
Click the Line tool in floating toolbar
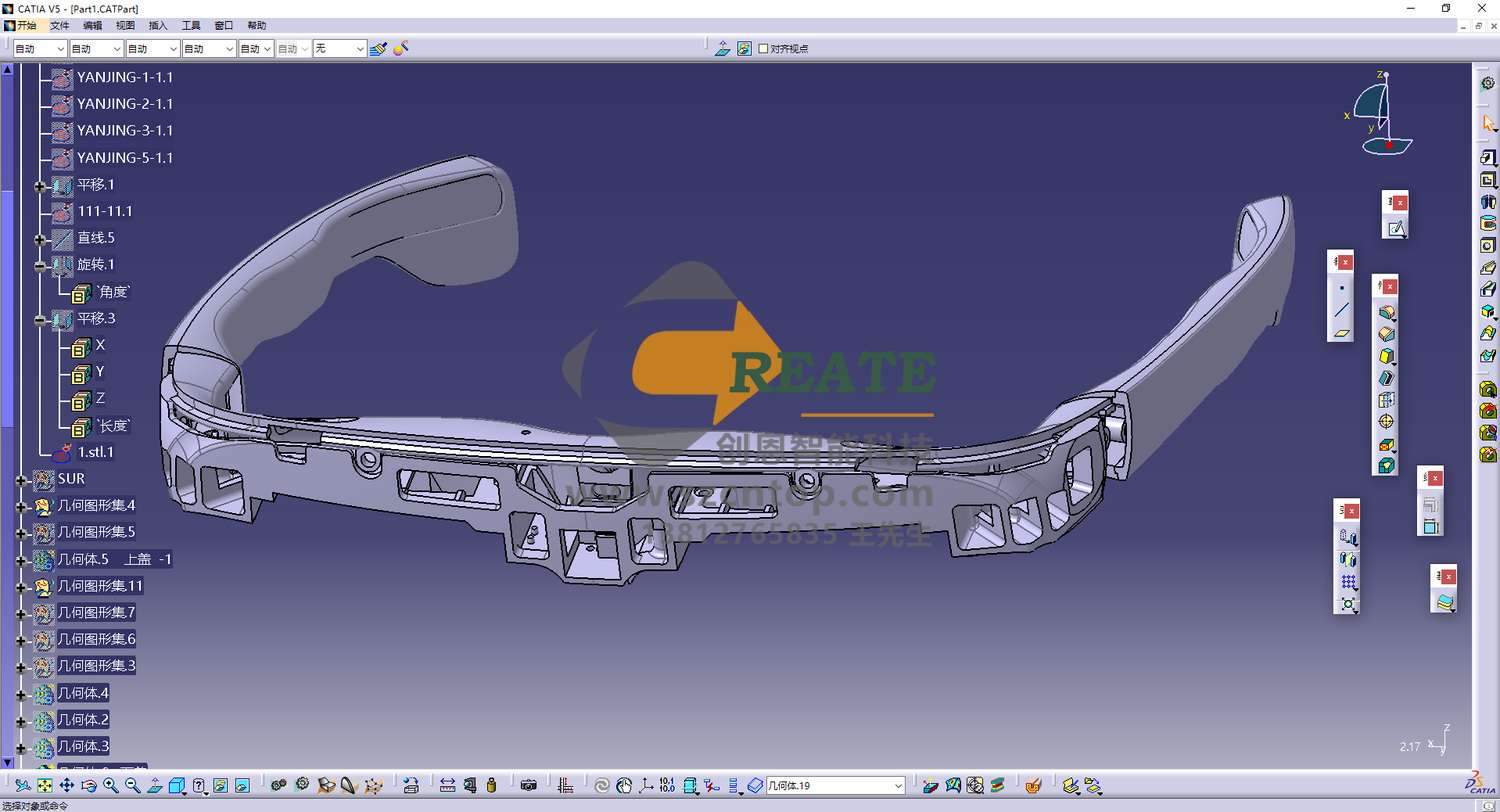(1341, 310)
